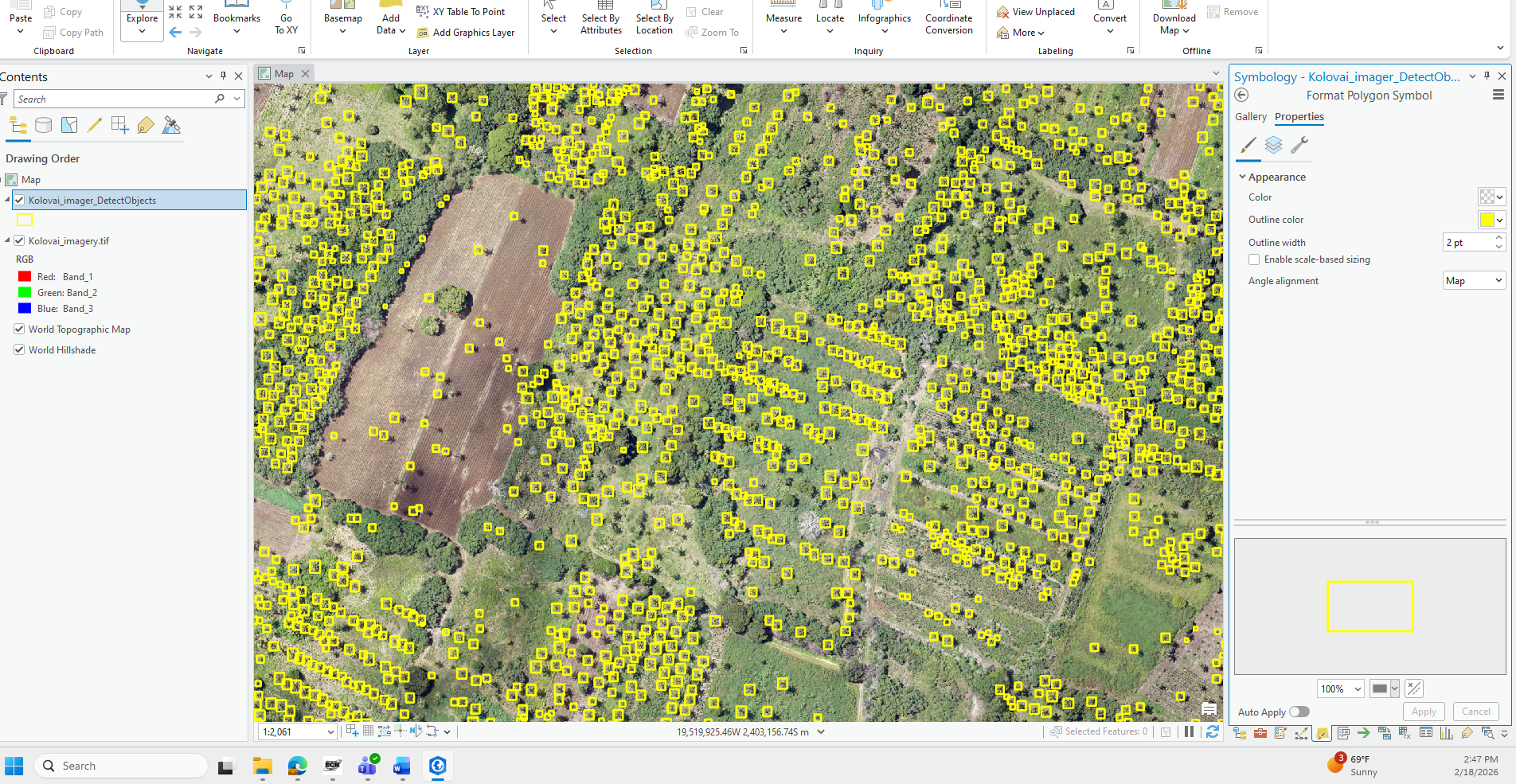Open the Symbology pane hamburger menu

[x=1498, y=96]
